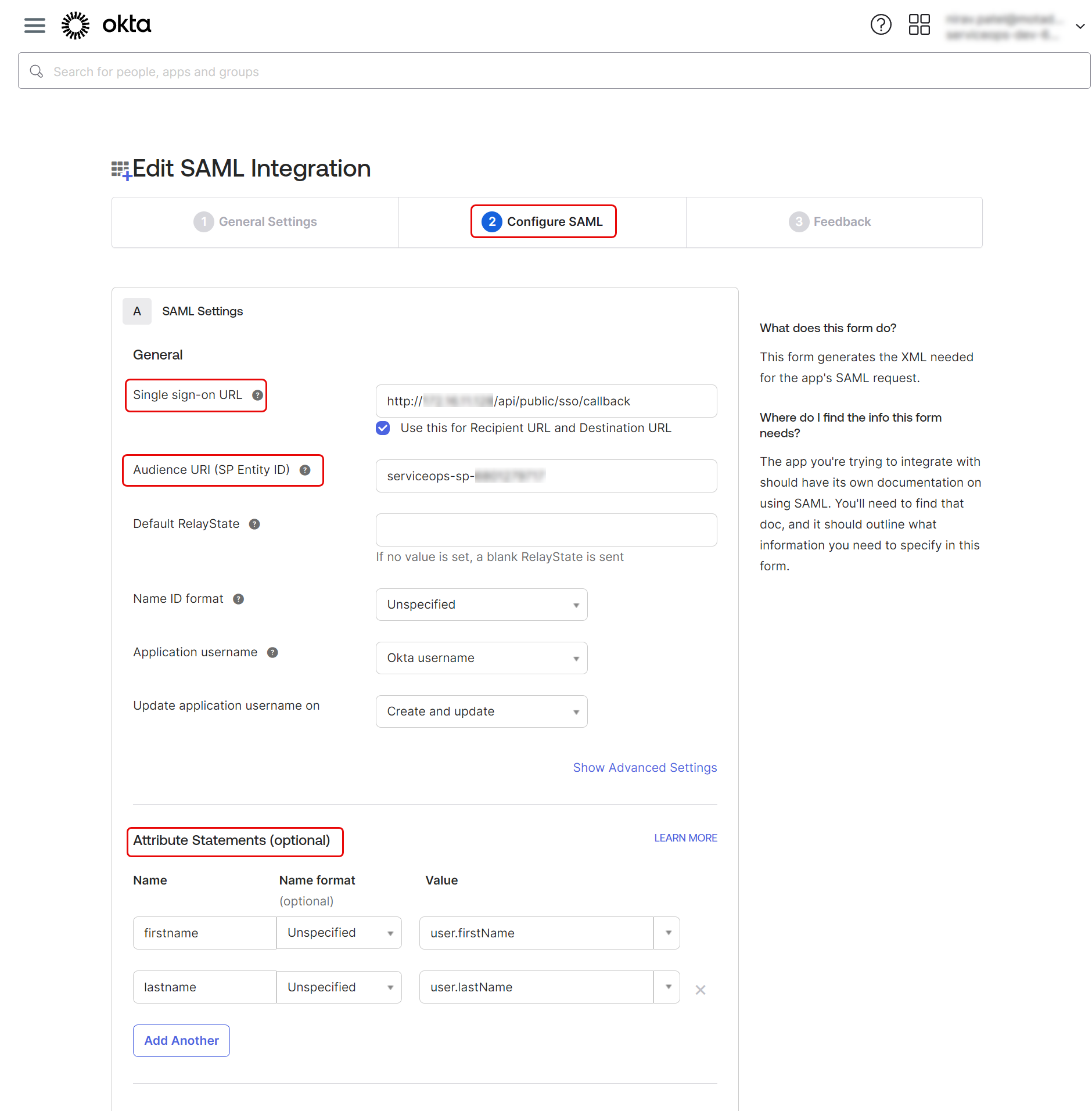Click the Okta logo
Image resolution: width=1092 pixels, height=1111 pixels.
point(106,25)
